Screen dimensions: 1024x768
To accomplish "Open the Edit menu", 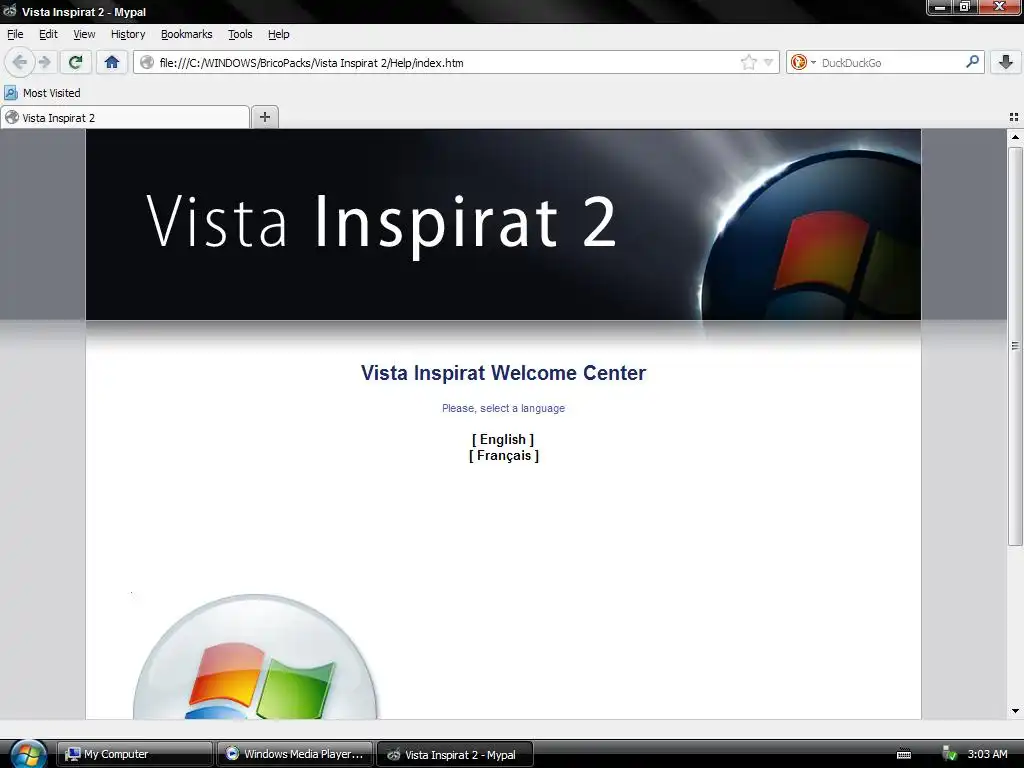I will pos(48,34).
